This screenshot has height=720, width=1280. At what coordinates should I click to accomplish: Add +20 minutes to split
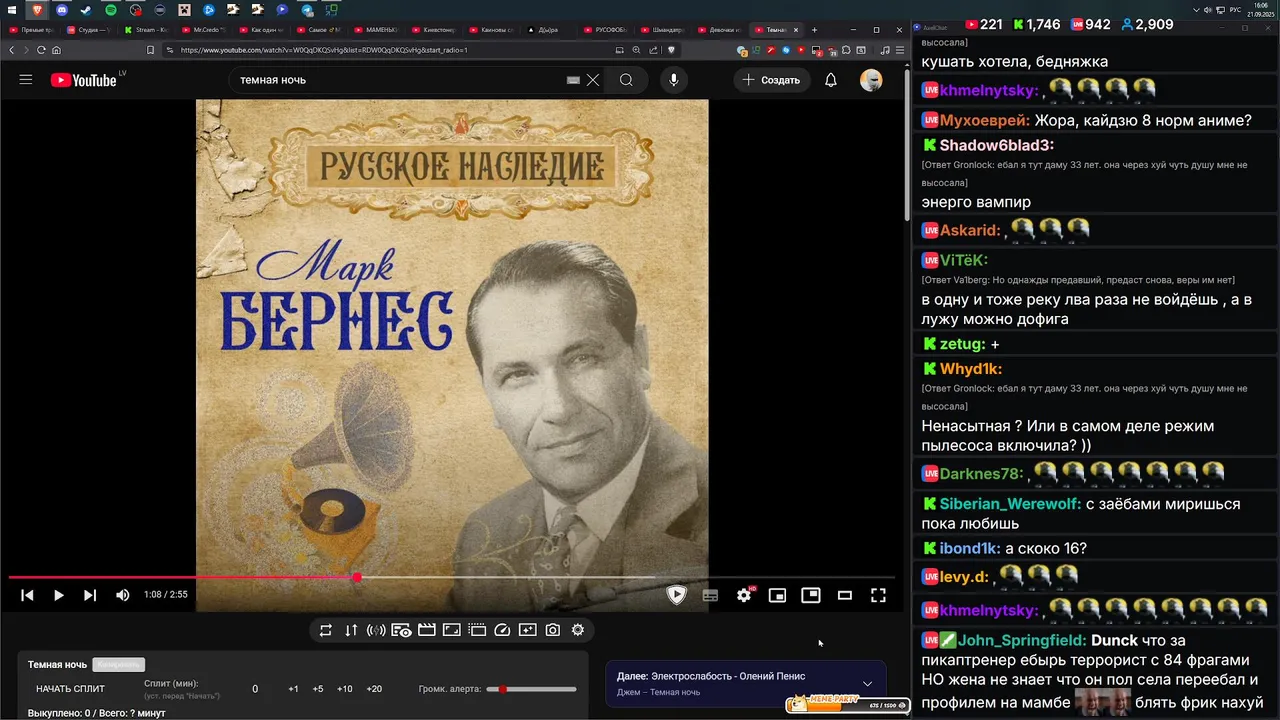374,689
